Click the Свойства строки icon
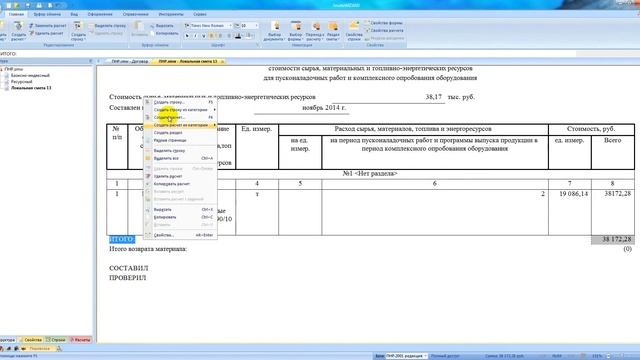This screenshot has height=360, width=640. pos(354,31)
